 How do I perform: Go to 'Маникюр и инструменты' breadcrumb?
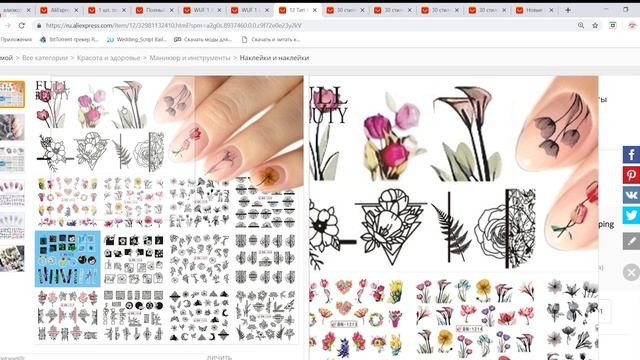click(x=190, y=58)
